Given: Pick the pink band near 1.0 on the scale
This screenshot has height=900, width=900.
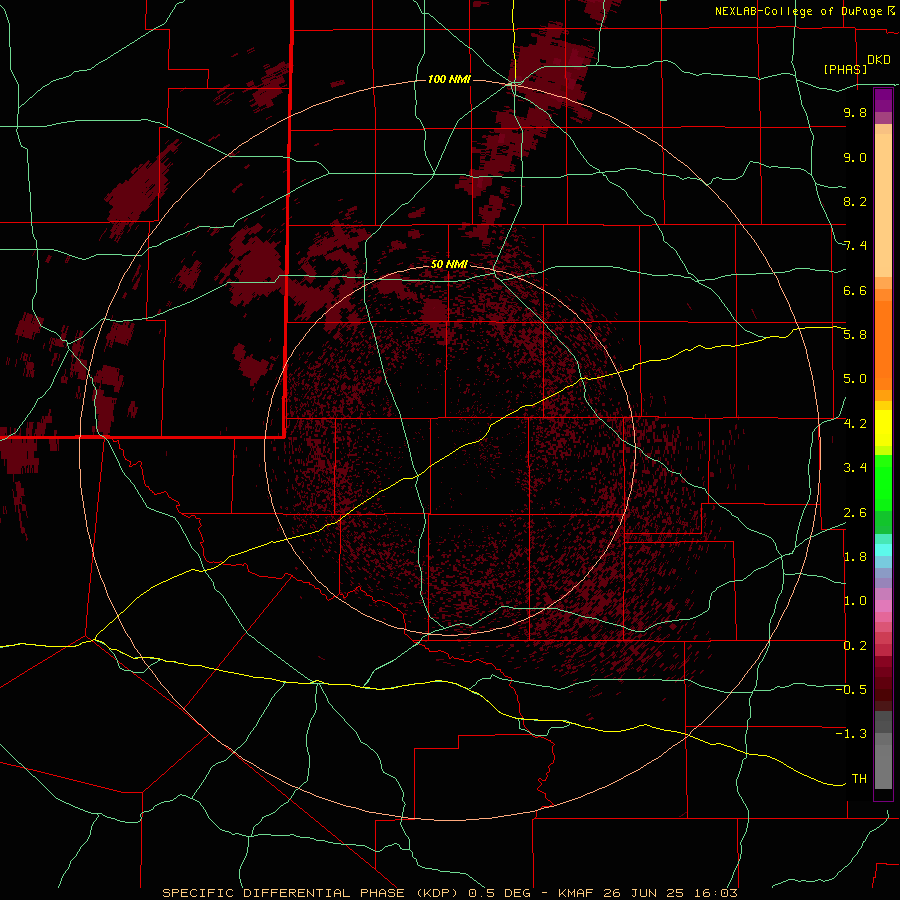Looking at the screenshot, I should tap(883, 606).
